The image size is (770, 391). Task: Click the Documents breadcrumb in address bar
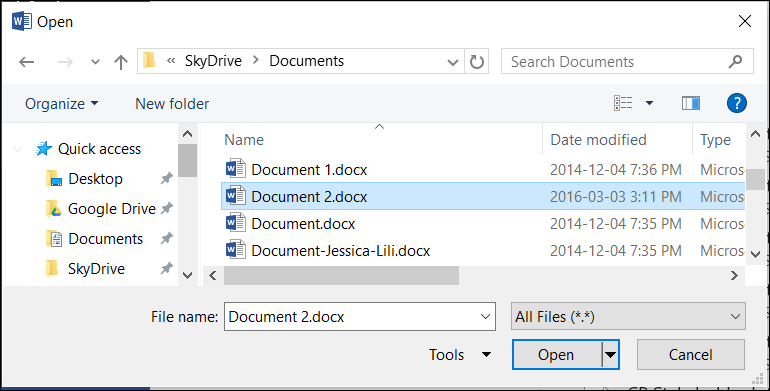click(306, 61)
